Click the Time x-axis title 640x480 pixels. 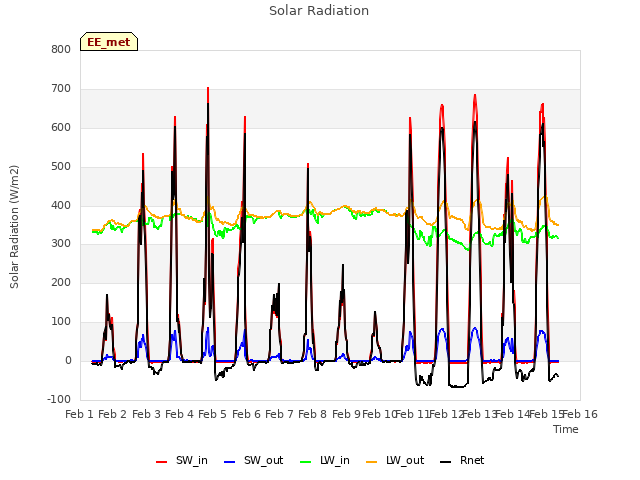(x=566, y=429)
